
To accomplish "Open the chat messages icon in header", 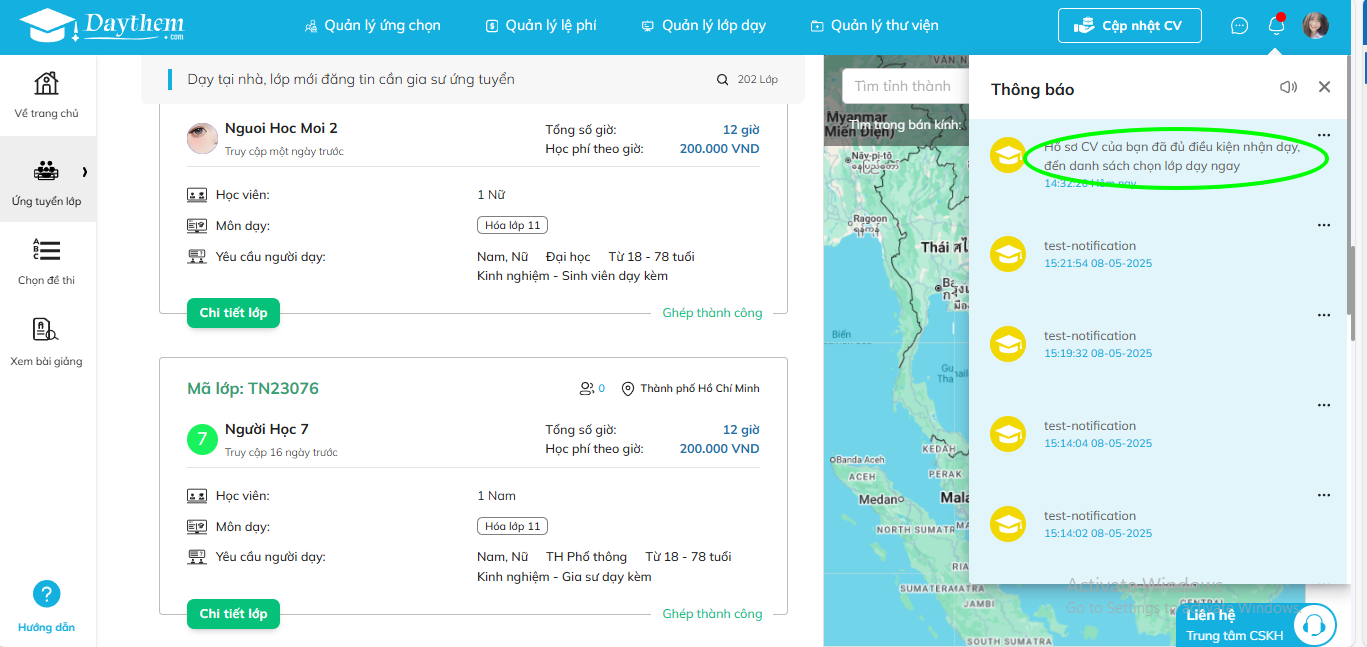I will pos(1239,26).
